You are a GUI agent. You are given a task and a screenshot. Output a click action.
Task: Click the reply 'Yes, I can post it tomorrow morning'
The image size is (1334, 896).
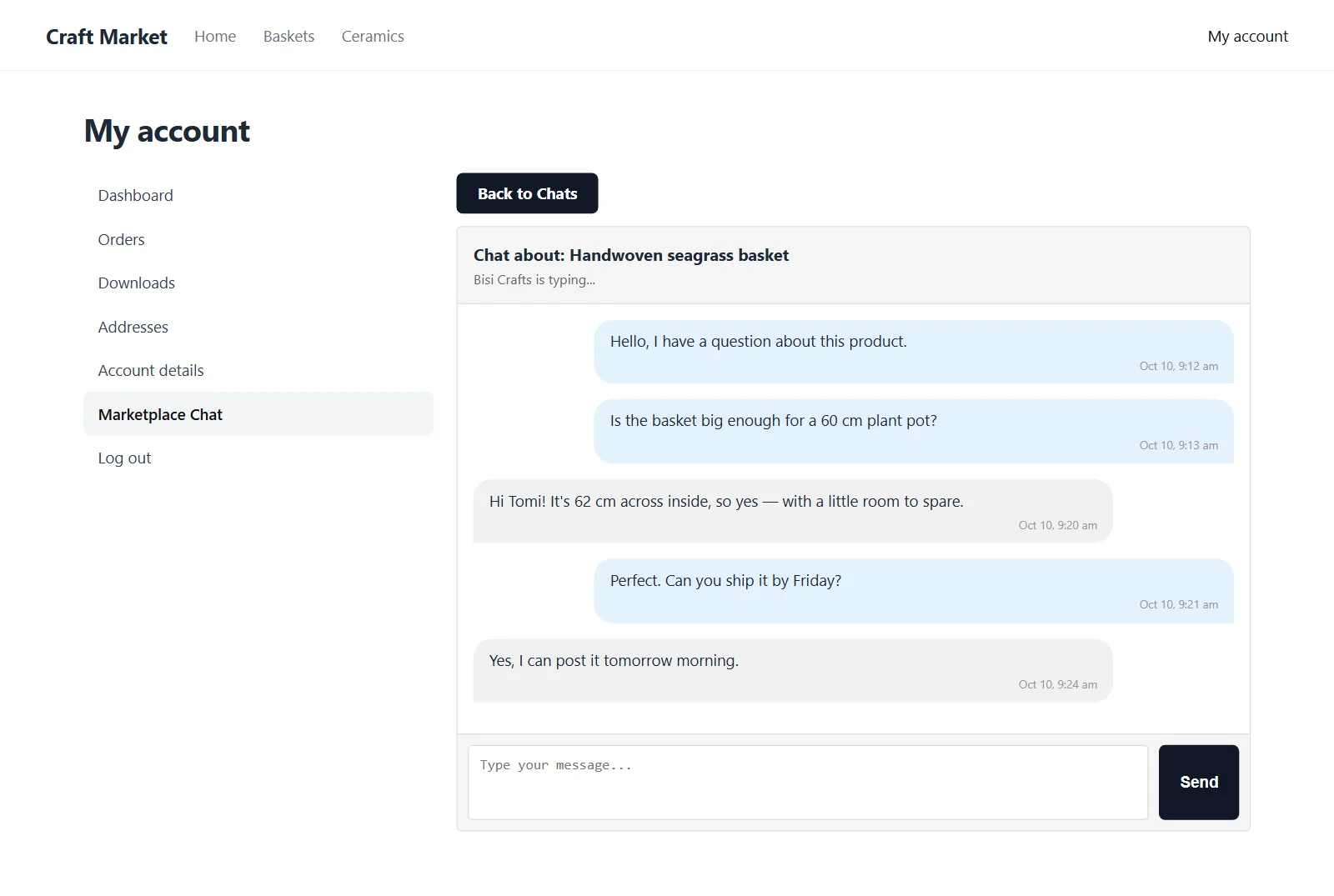793,670
